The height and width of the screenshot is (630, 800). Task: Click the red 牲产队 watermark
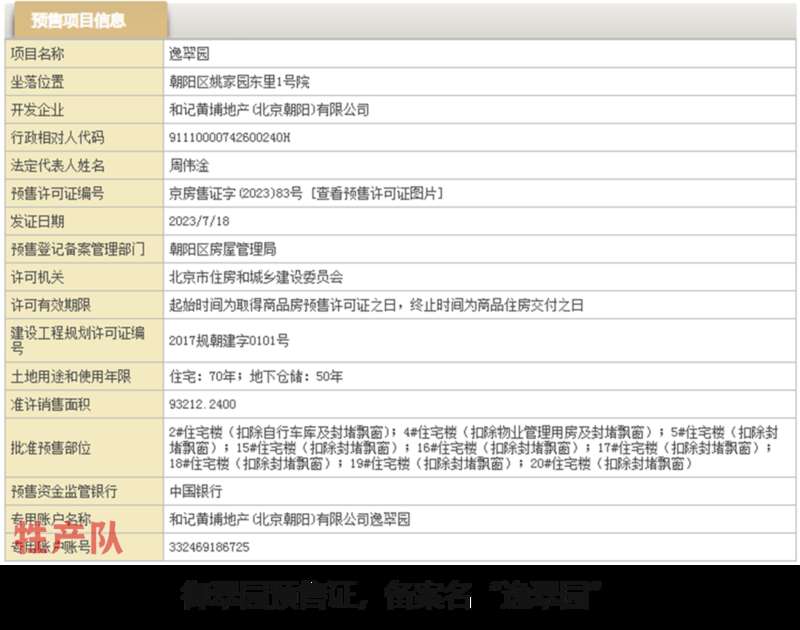point(68,539)
